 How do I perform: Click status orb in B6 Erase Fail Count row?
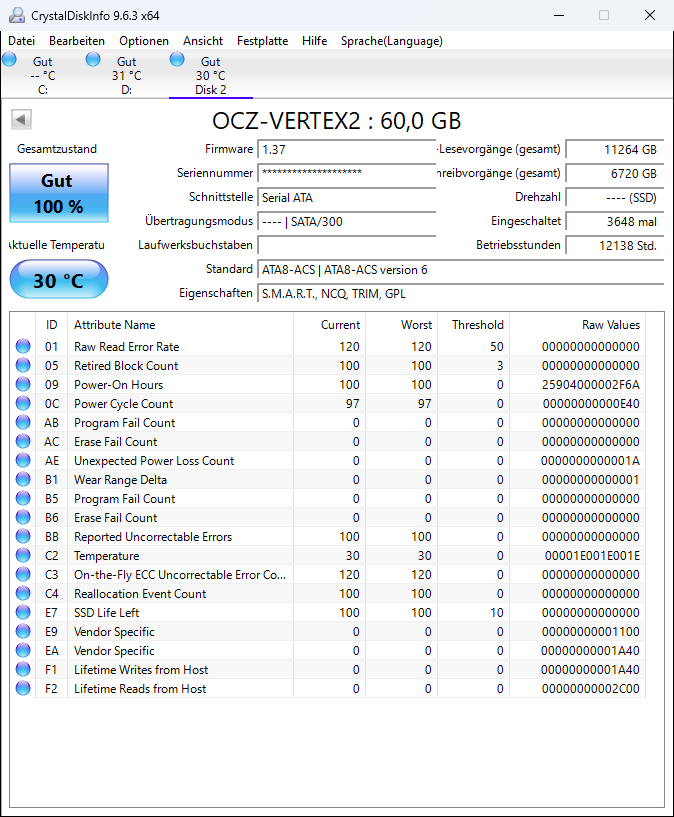coord(23,517)
